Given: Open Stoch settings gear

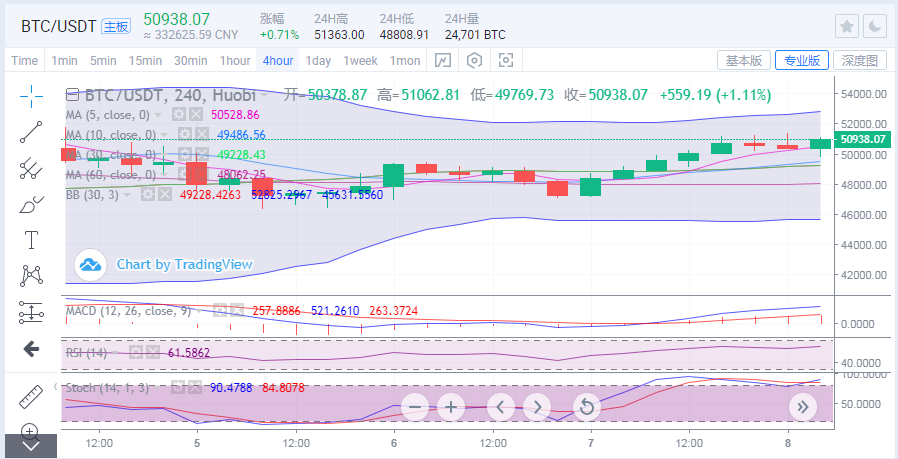Looking at the screenshot, I should click(x=178, y=387).
